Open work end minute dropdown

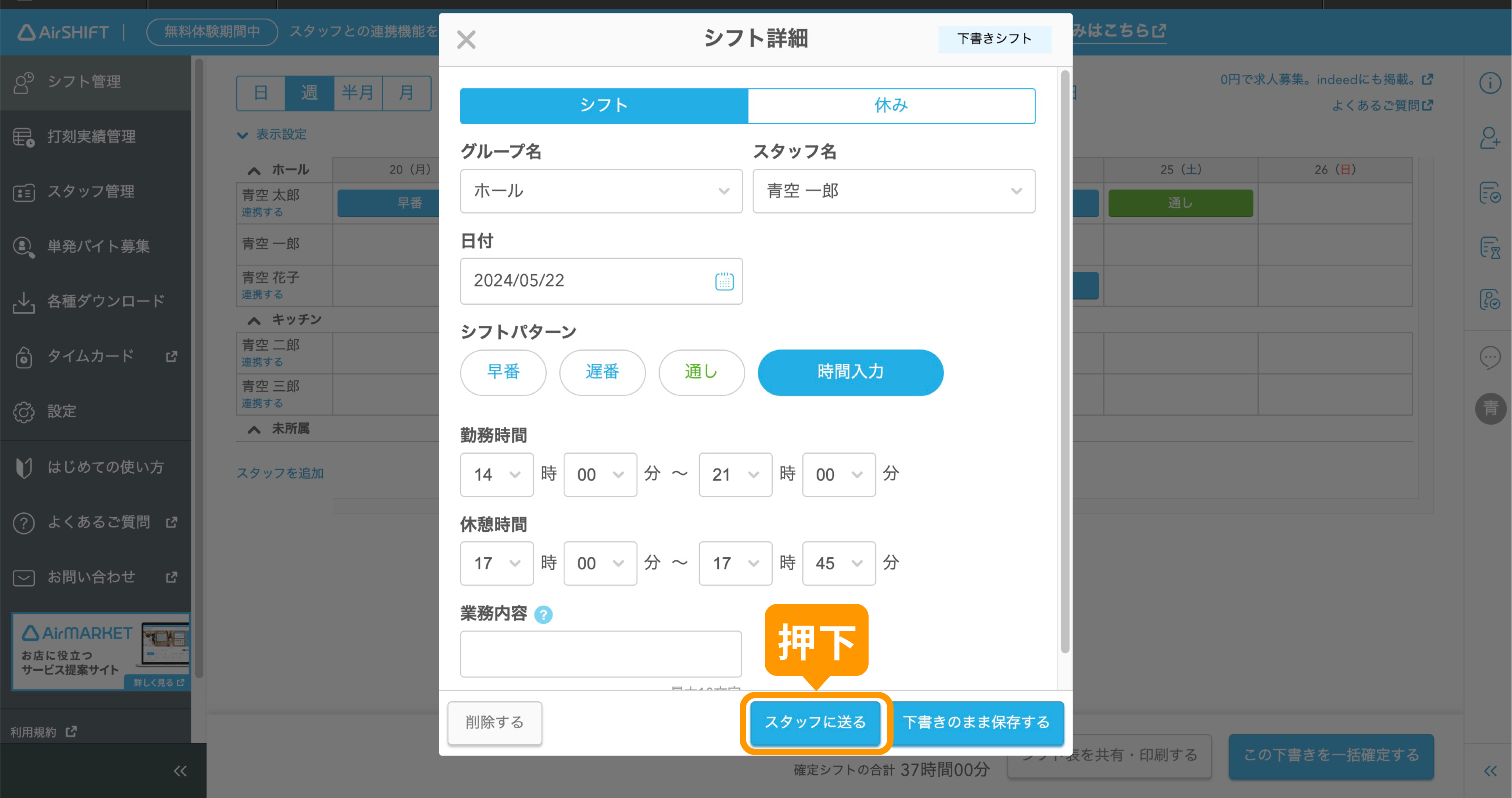click(x=839, y=475)
